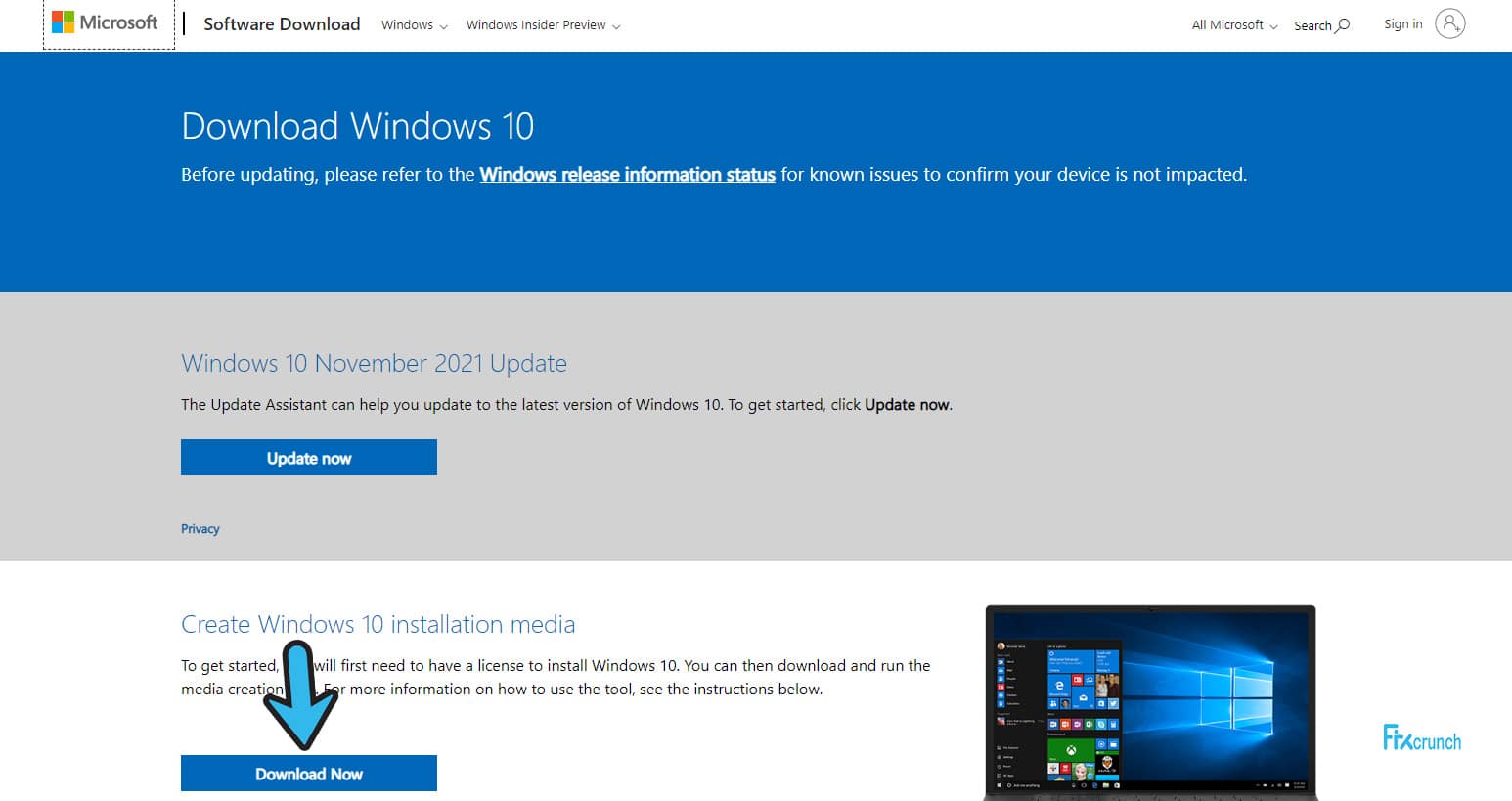
Task: Click the Windows 10 laptop image
Action: tap(1150, 702)
